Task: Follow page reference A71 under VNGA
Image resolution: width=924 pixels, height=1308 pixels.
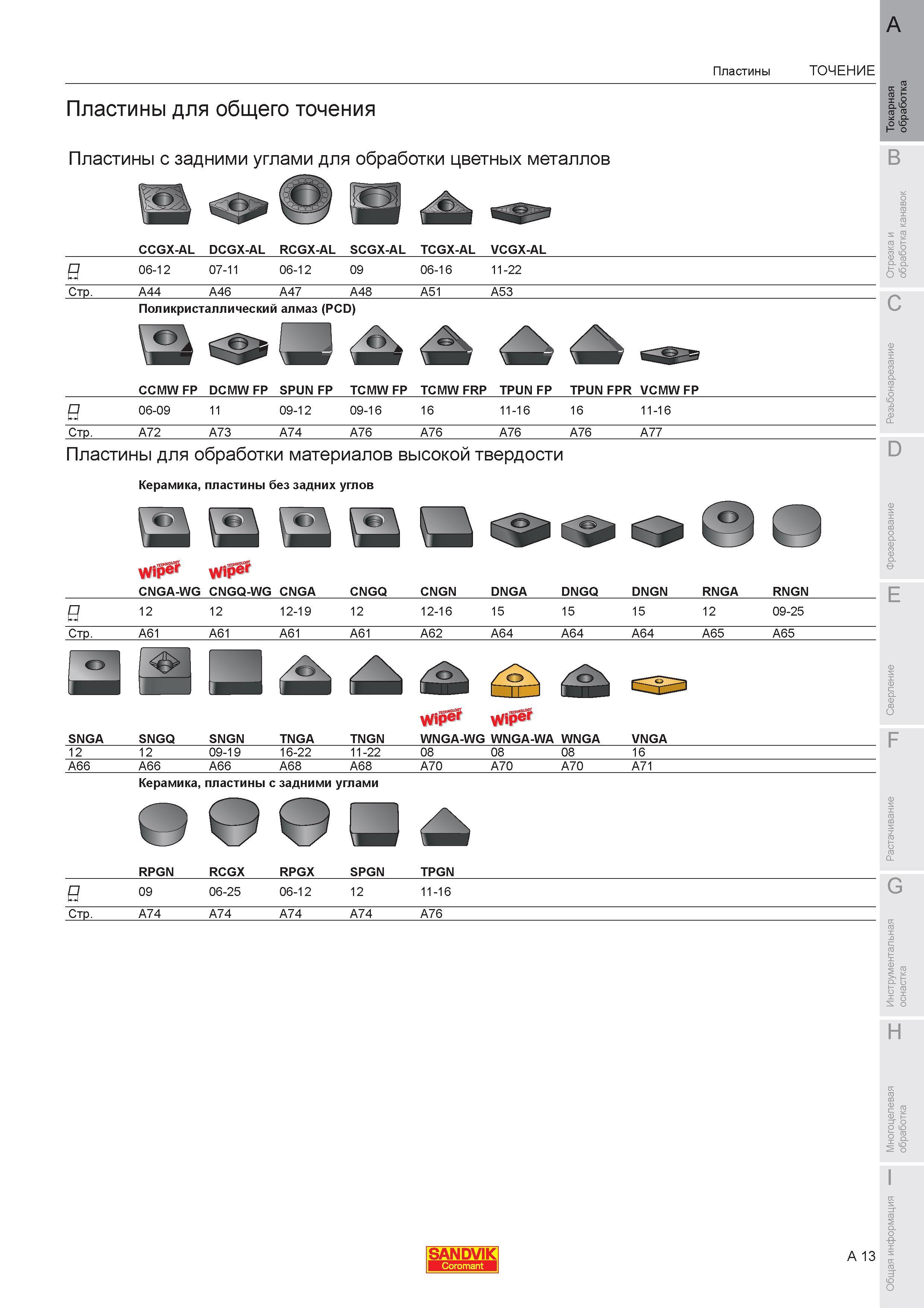Action: (642, 766)
